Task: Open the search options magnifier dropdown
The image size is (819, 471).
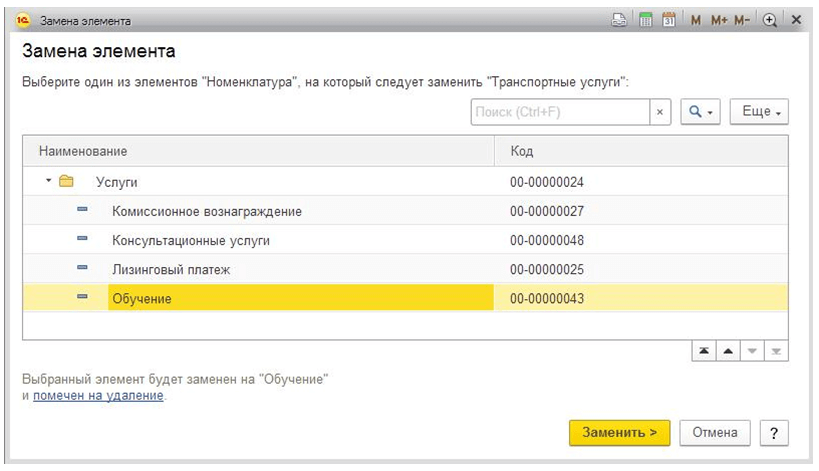Action: coord(701,112)
